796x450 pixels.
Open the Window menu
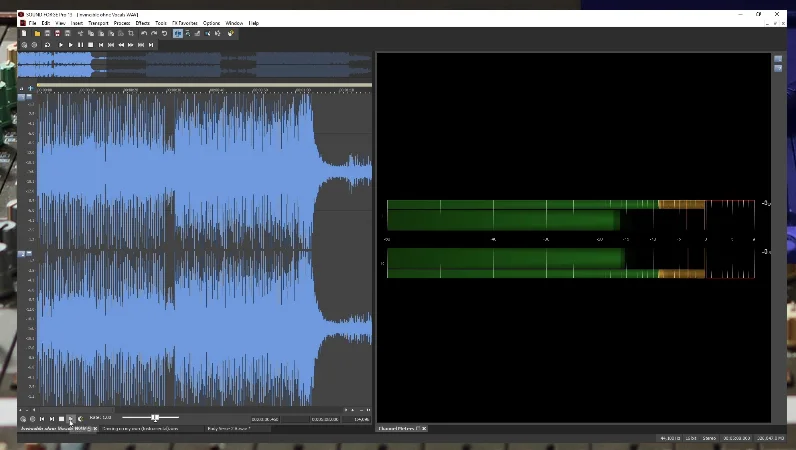[234, 23]
